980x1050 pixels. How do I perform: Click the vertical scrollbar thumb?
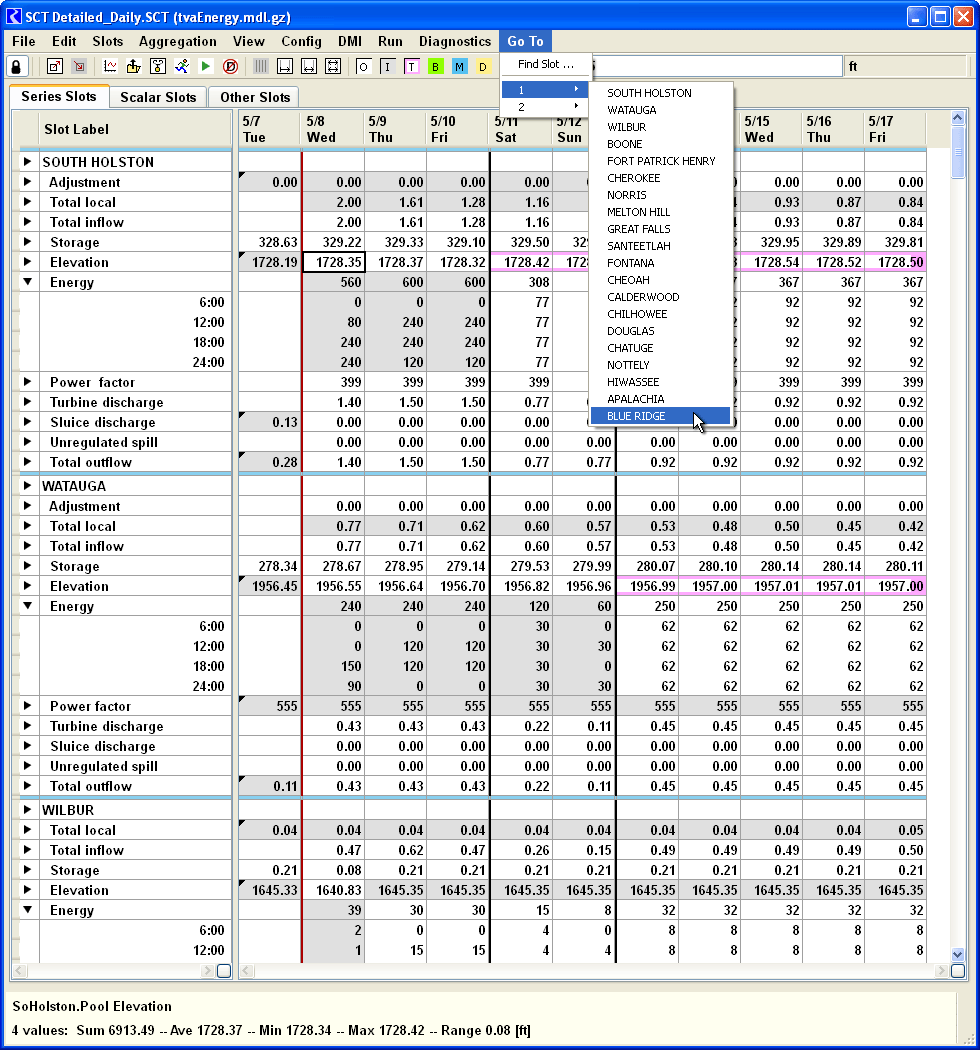pos(958,153)
